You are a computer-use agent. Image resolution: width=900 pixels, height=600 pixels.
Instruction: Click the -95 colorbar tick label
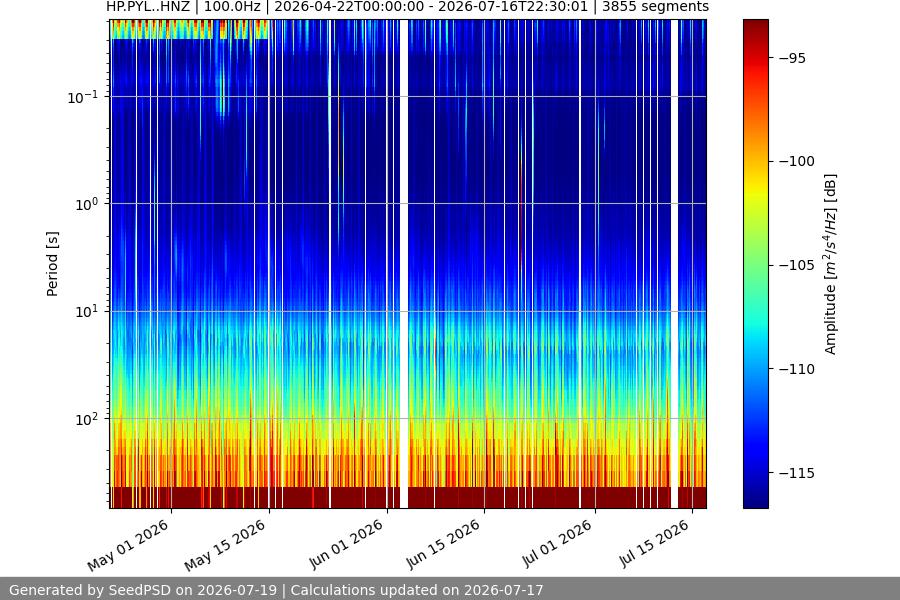pyautogui.click(x=792, y=58)
